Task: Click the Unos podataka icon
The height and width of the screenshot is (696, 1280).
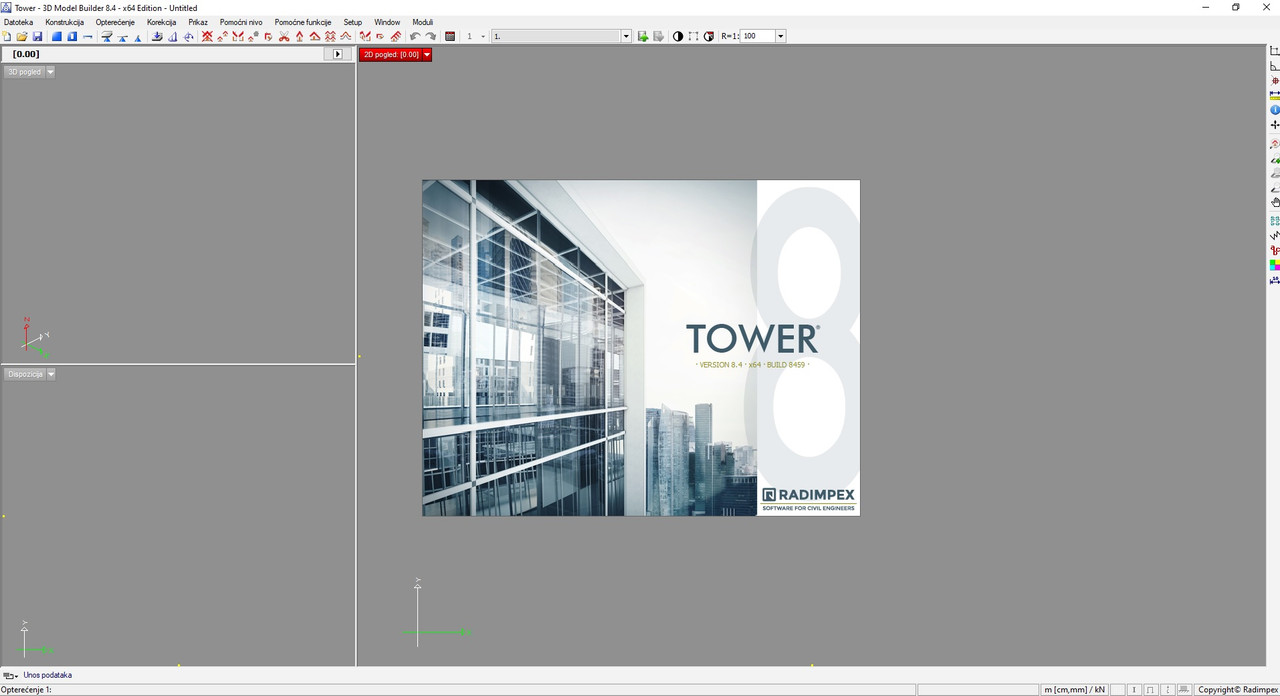Action: click(x=10, y=676)
